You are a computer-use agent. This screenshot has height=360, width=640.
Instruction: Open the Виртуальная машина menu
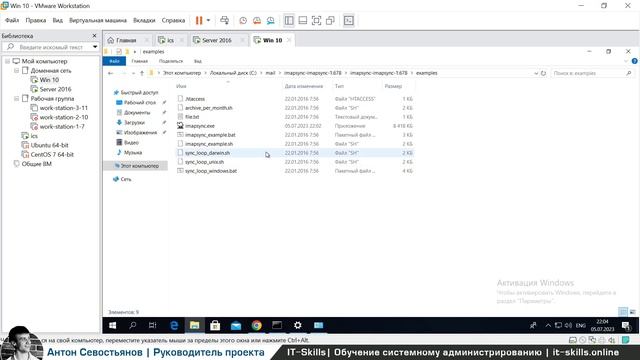[x=98, y=20]
